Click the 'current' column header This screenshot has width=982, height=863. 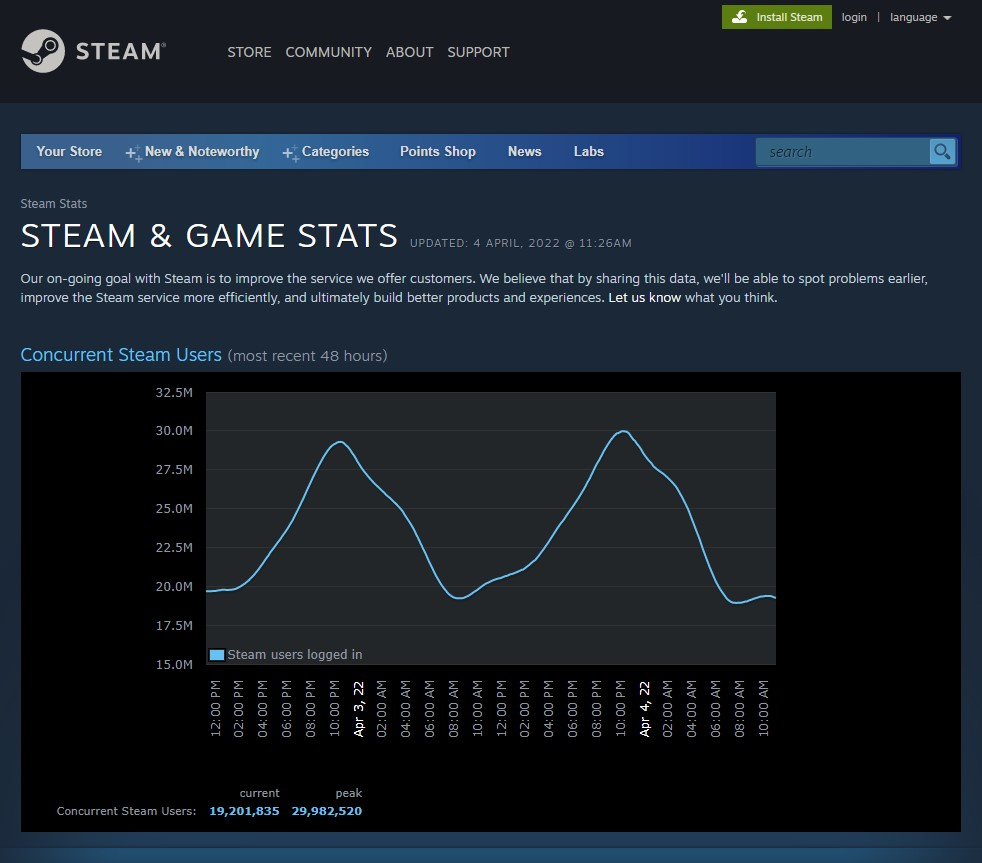tap(259, 793)
